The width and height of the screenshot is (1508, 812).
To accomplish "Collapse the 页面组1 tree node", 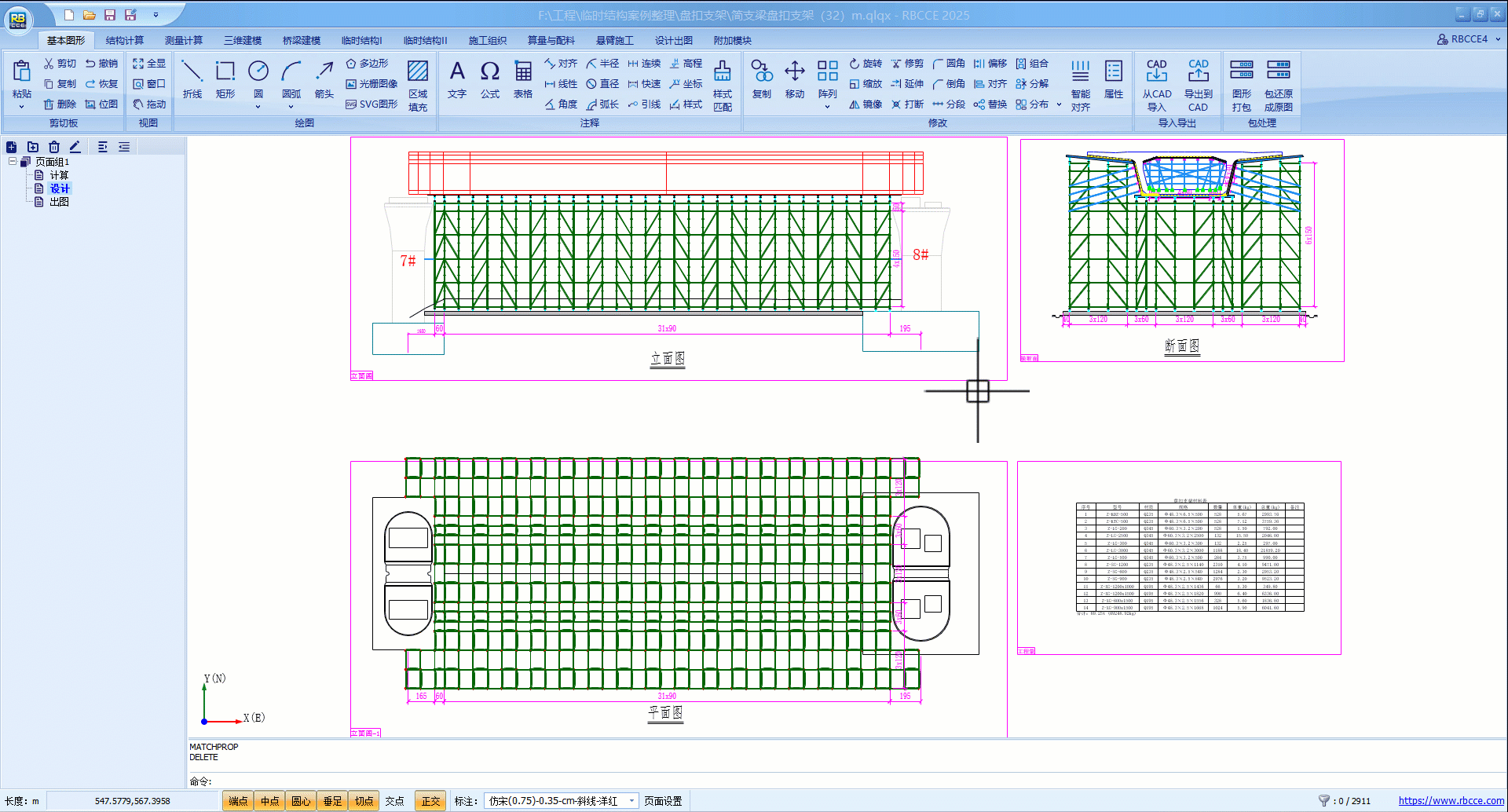I will tap(13, 162).
